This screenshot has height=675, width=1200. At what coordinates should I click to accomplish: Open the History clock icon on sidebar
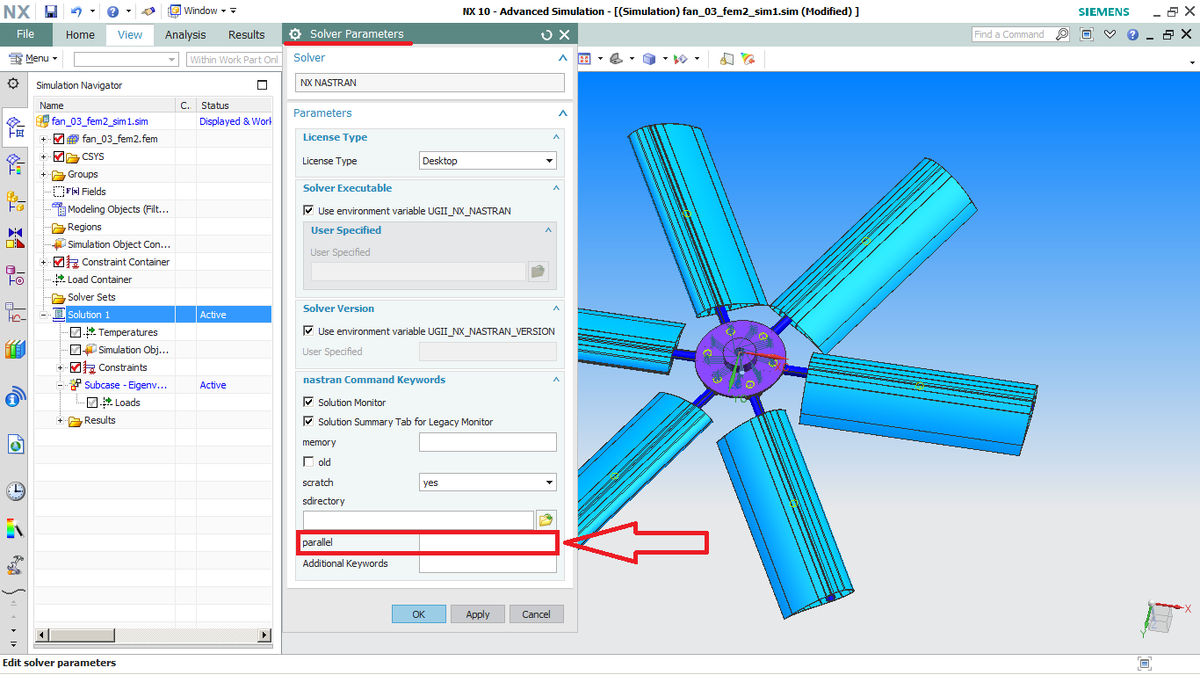[15, 491]
